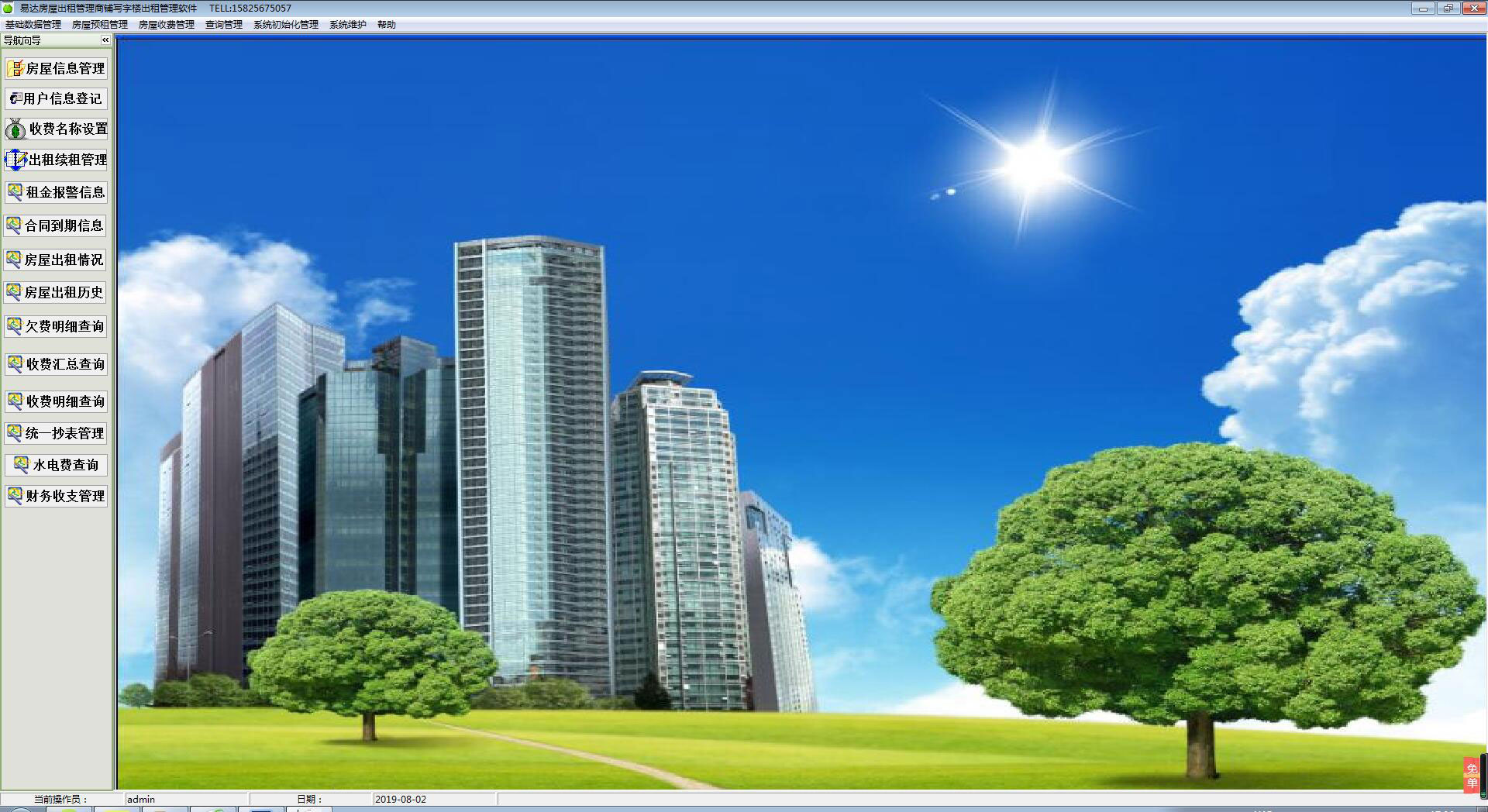Open the 房屋预租管理 menu
The height and width of the screenshot is (812, 1488).
pos(100,25)
